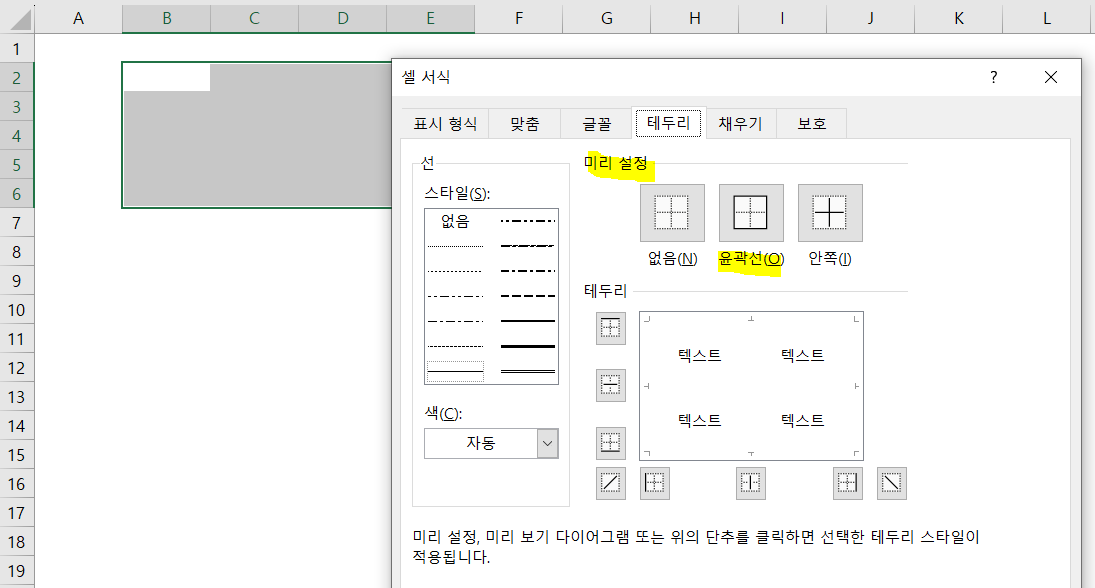The width and height of the screenshot is (1095, 588).
Task: Open the 표시 형식 tab
Action: (x=444, y=123)
